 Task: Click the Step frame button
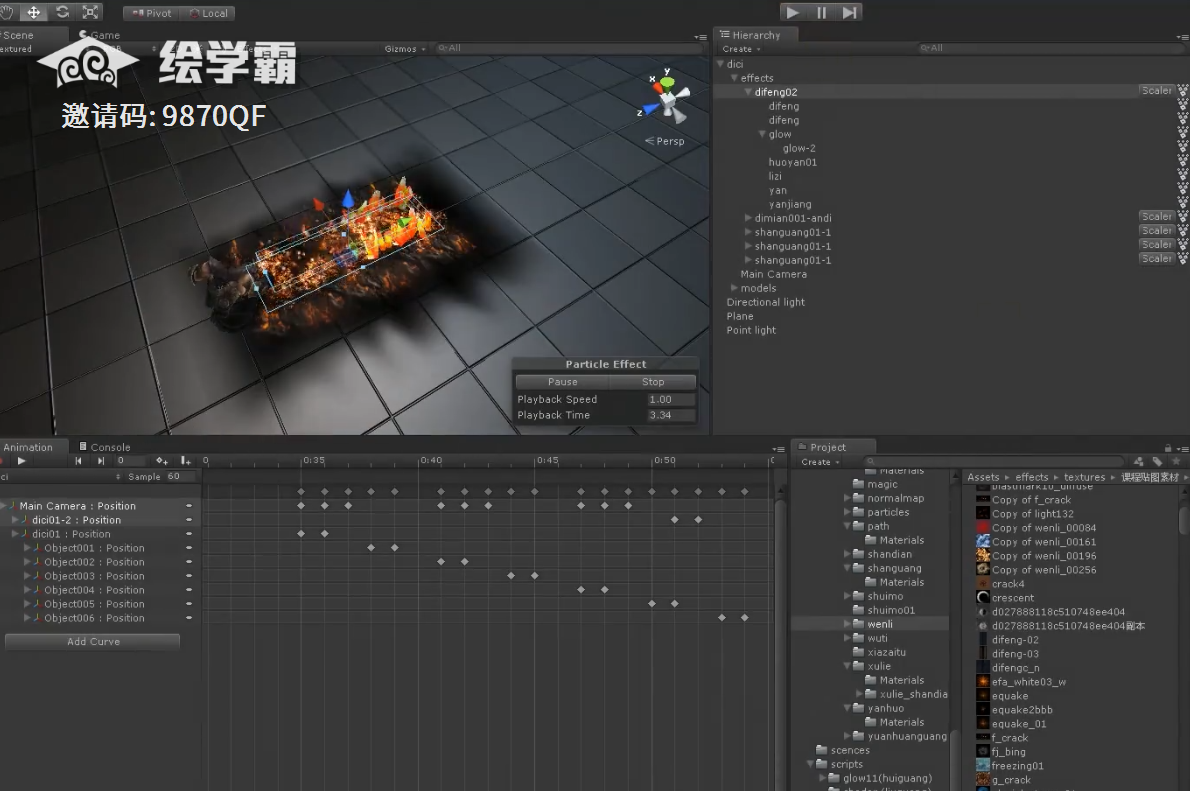coord(849,12)
